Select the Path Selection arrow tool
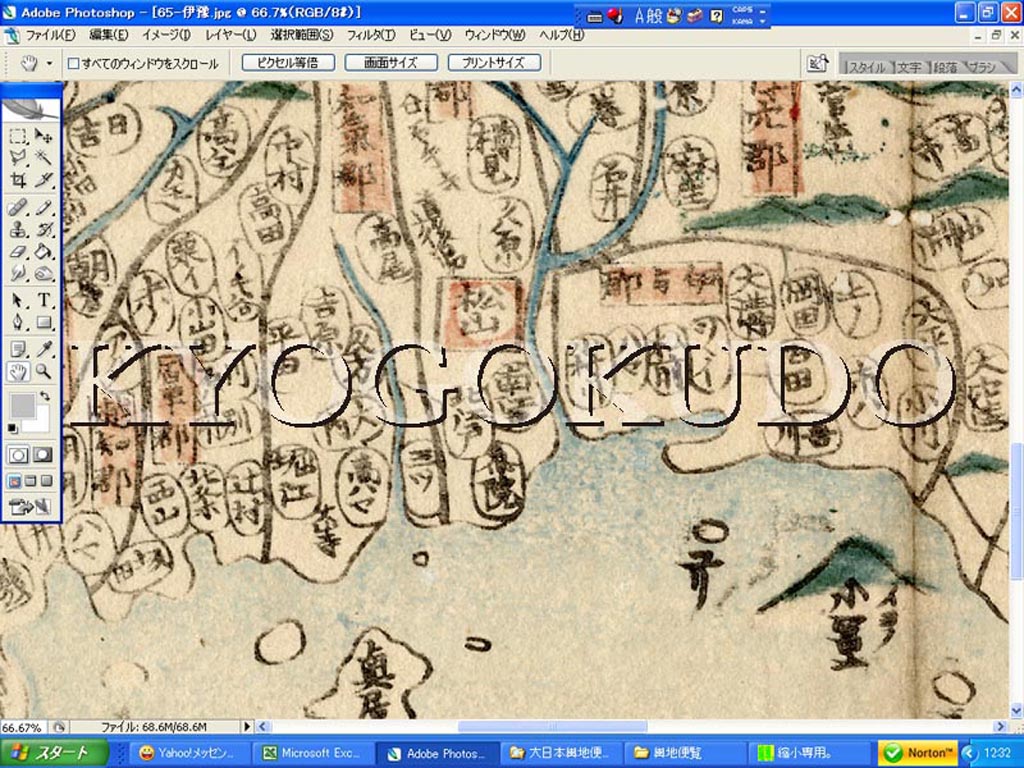Viewport: 1024px width, 768px height. click(18, 300)
